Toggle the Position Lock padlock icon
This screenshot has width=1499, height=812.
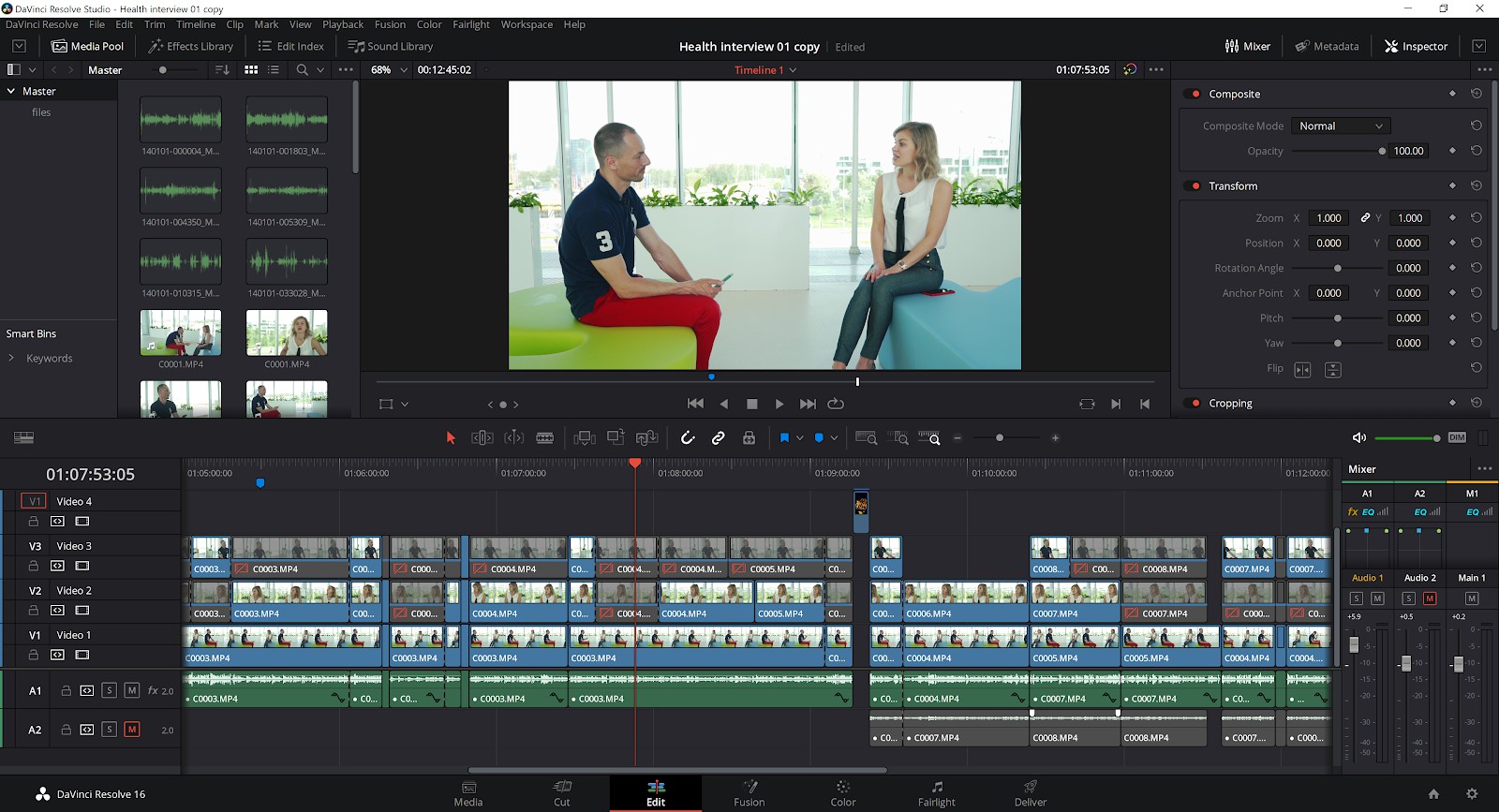click(x=749, y=437)
